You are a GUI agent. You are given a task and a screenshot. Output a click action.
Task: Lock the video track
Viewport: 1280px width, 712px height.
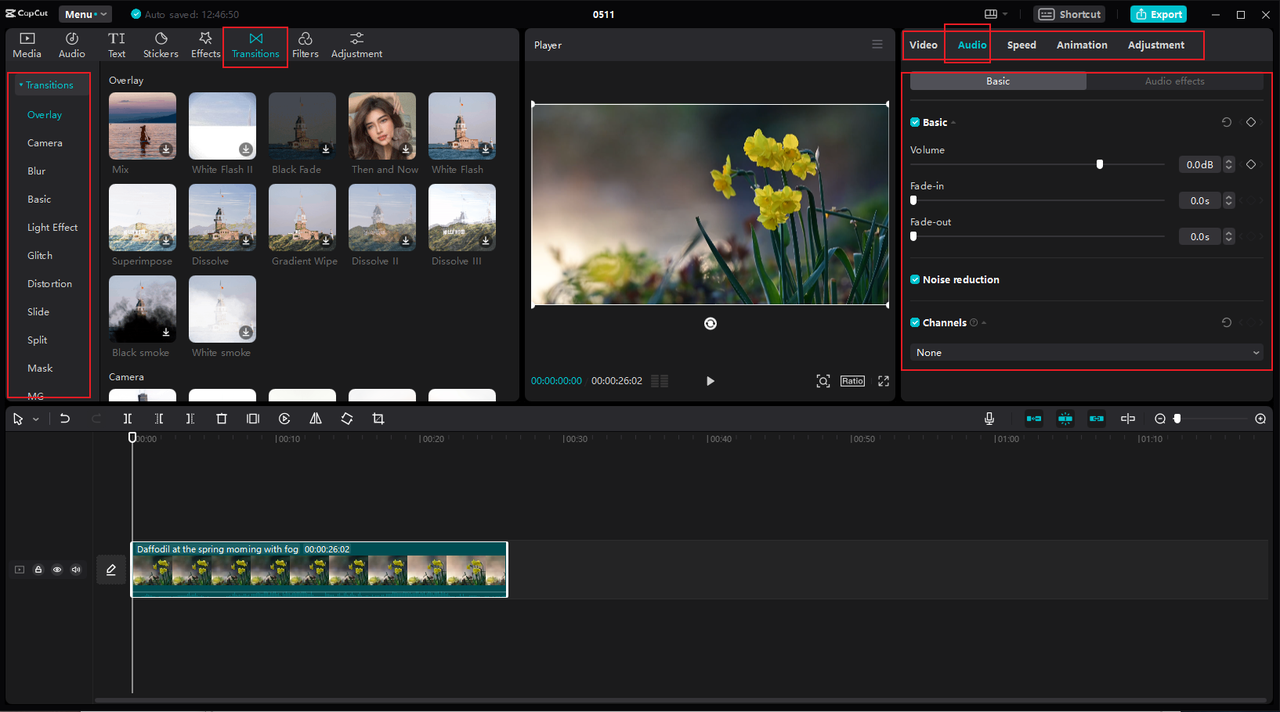[x=38, y=570]
